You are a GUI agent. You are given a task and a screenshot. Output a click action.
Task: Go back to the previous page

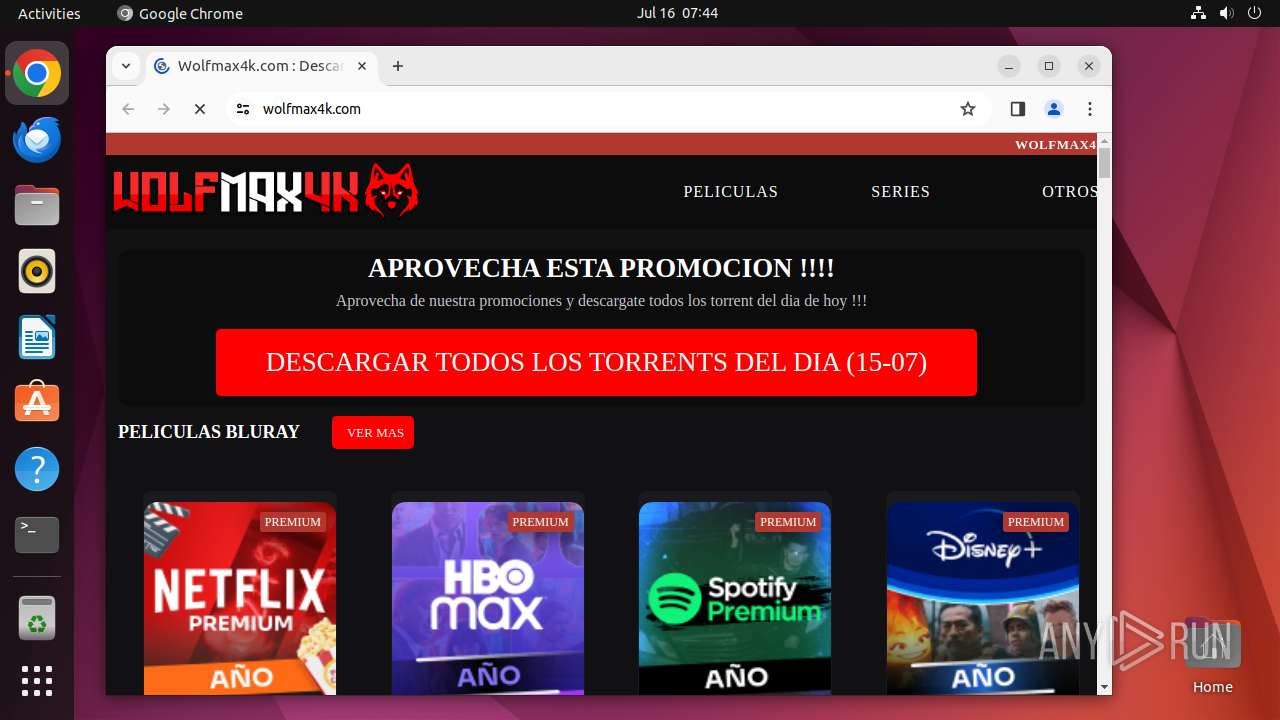pos(128,109)
